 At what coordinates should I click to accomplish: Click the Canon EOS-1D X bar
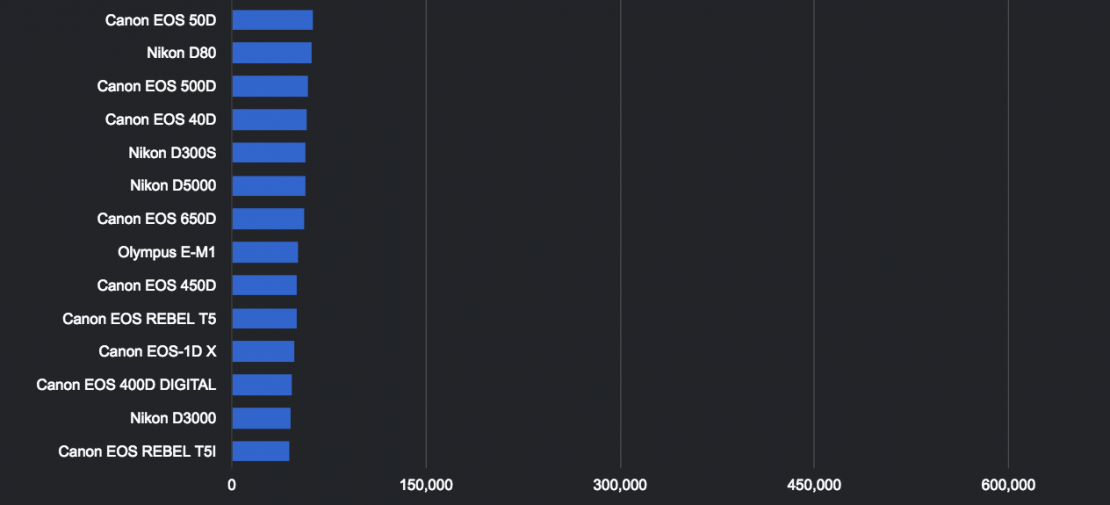tap(262, 351)
